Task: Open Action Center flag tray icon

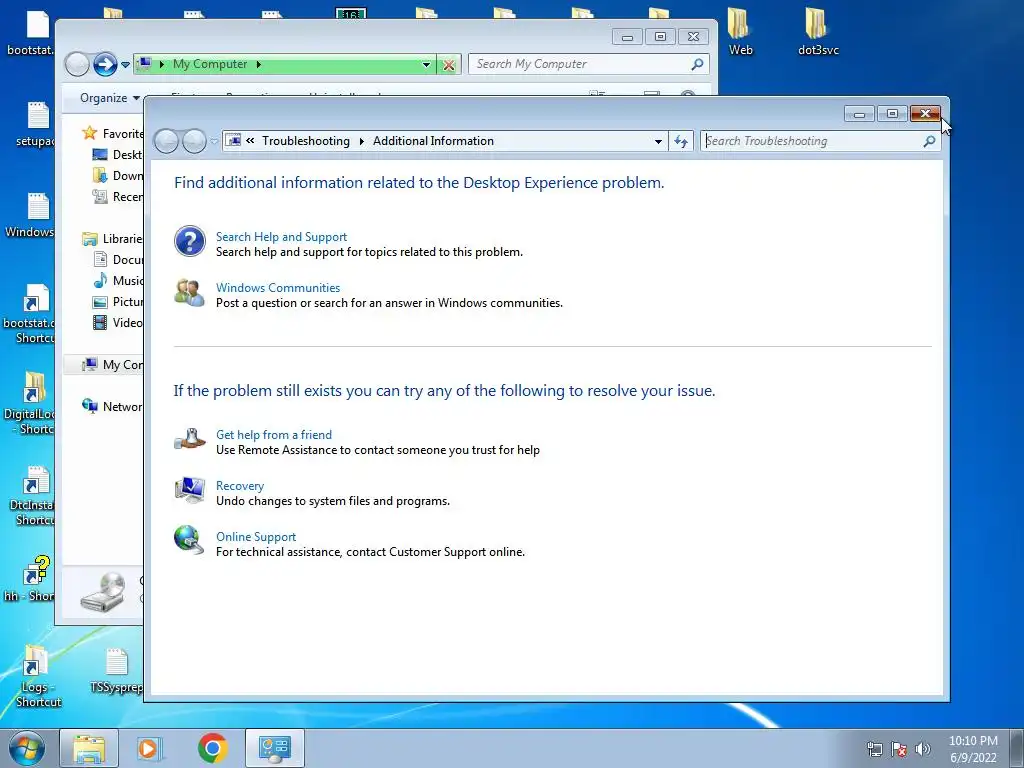Action: pyautogui.click(x=899, y=748)
